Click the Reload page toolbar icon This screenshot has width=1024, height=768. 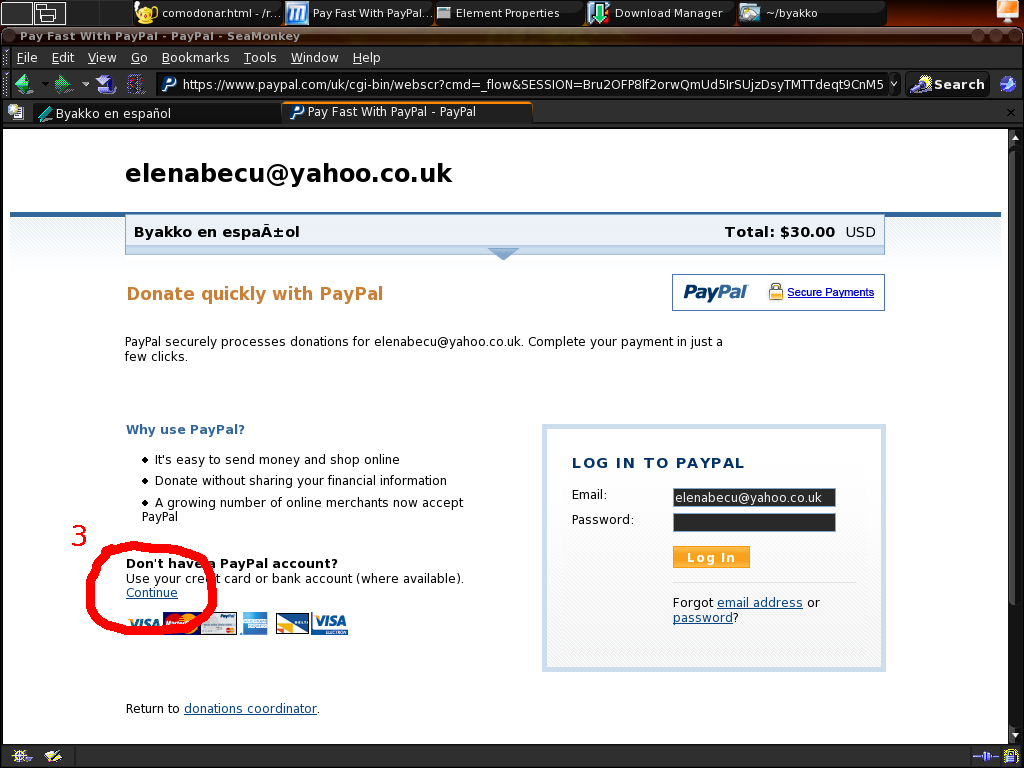coord(105,84)
